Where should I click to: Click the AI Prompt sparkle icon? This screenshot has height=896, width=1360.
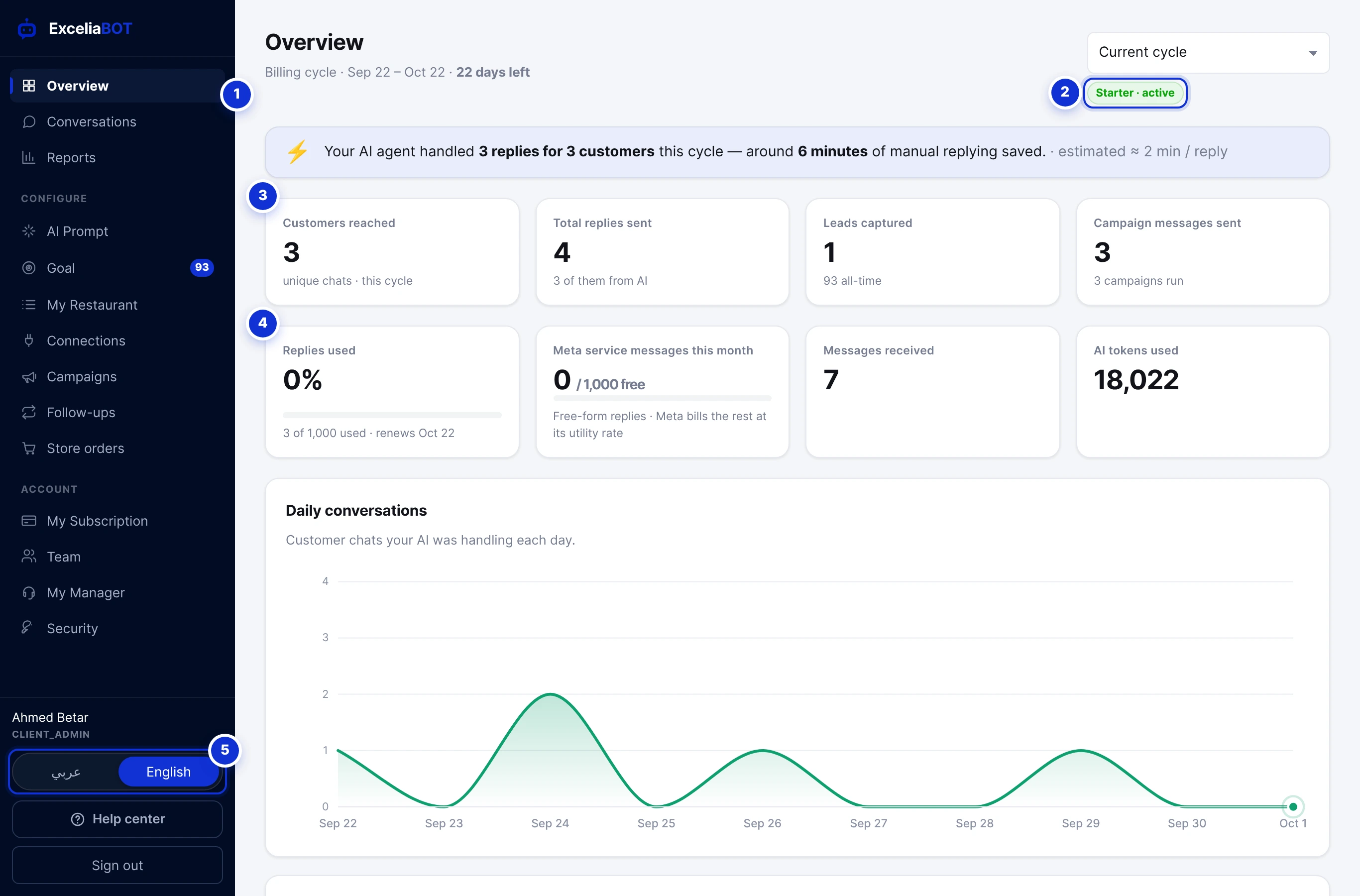point(28,231)
